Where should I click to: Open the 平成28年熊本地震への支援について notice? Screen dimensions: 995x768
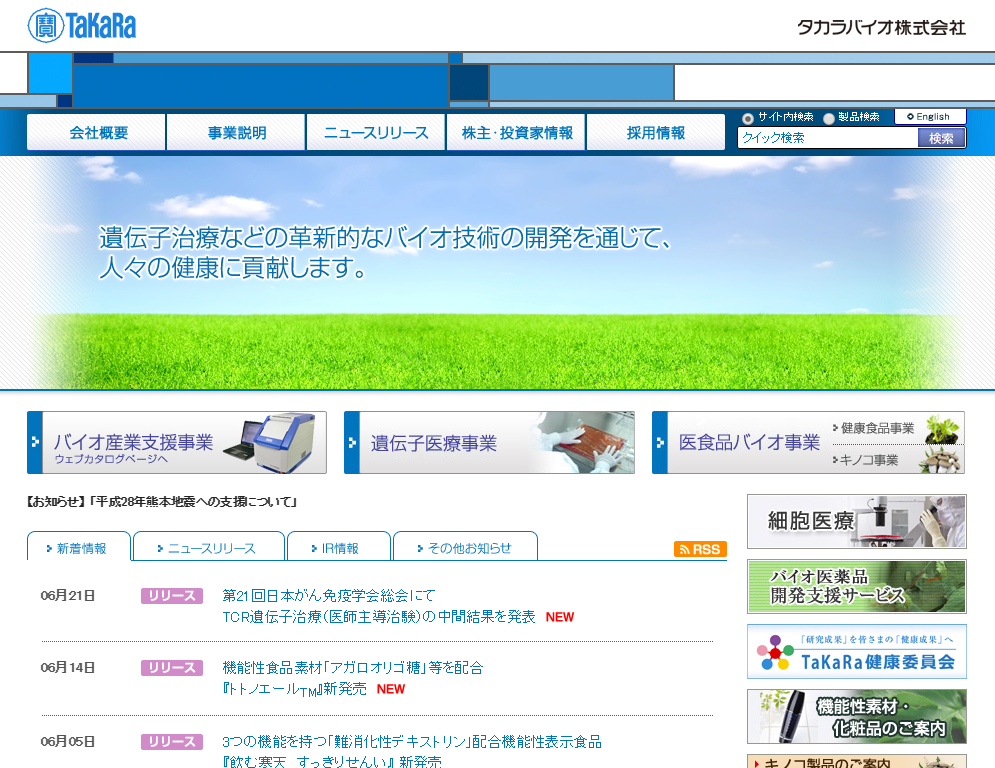click(162, 502)
